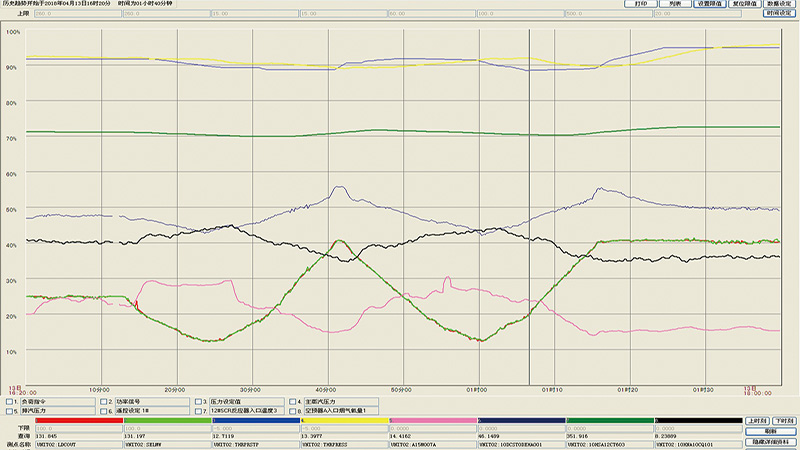Click point name field UNIT02:LDCOUT

(79, 444)
